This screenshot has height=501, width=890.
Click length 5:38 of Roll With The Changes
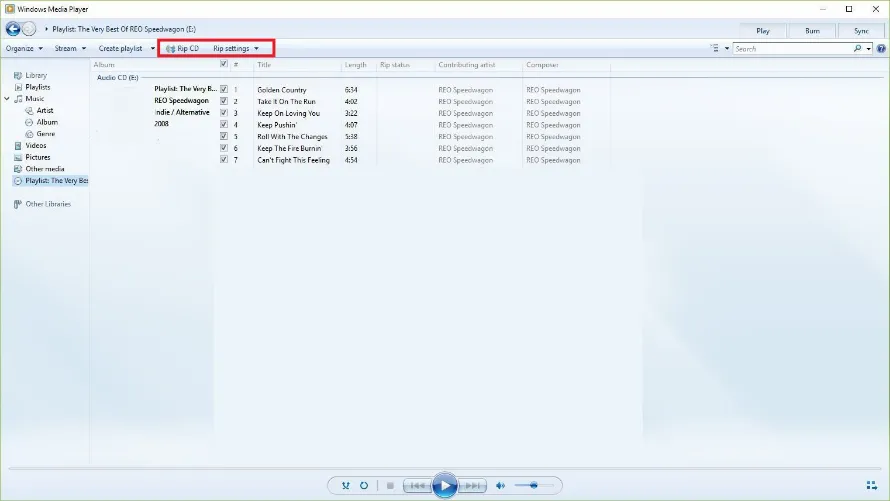click(x=351, y=137)
